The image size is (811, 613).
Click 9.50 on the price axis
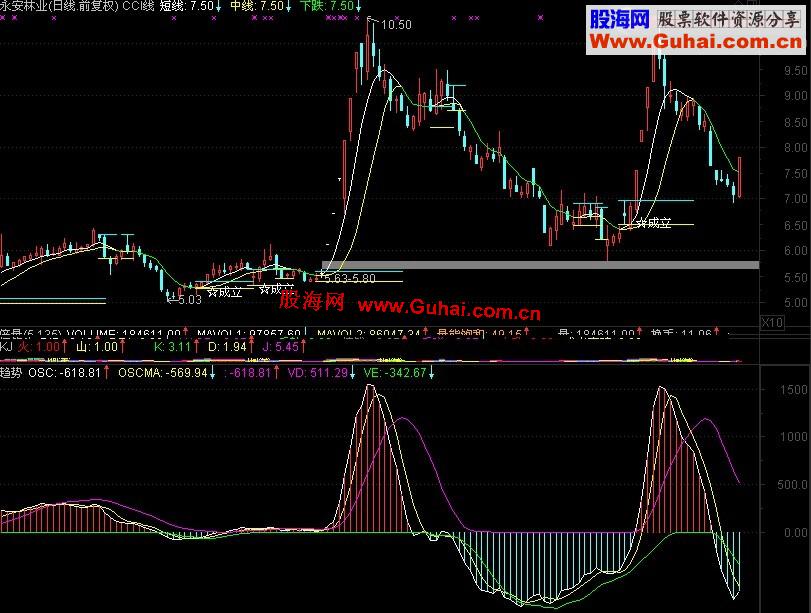click(795, 70)
